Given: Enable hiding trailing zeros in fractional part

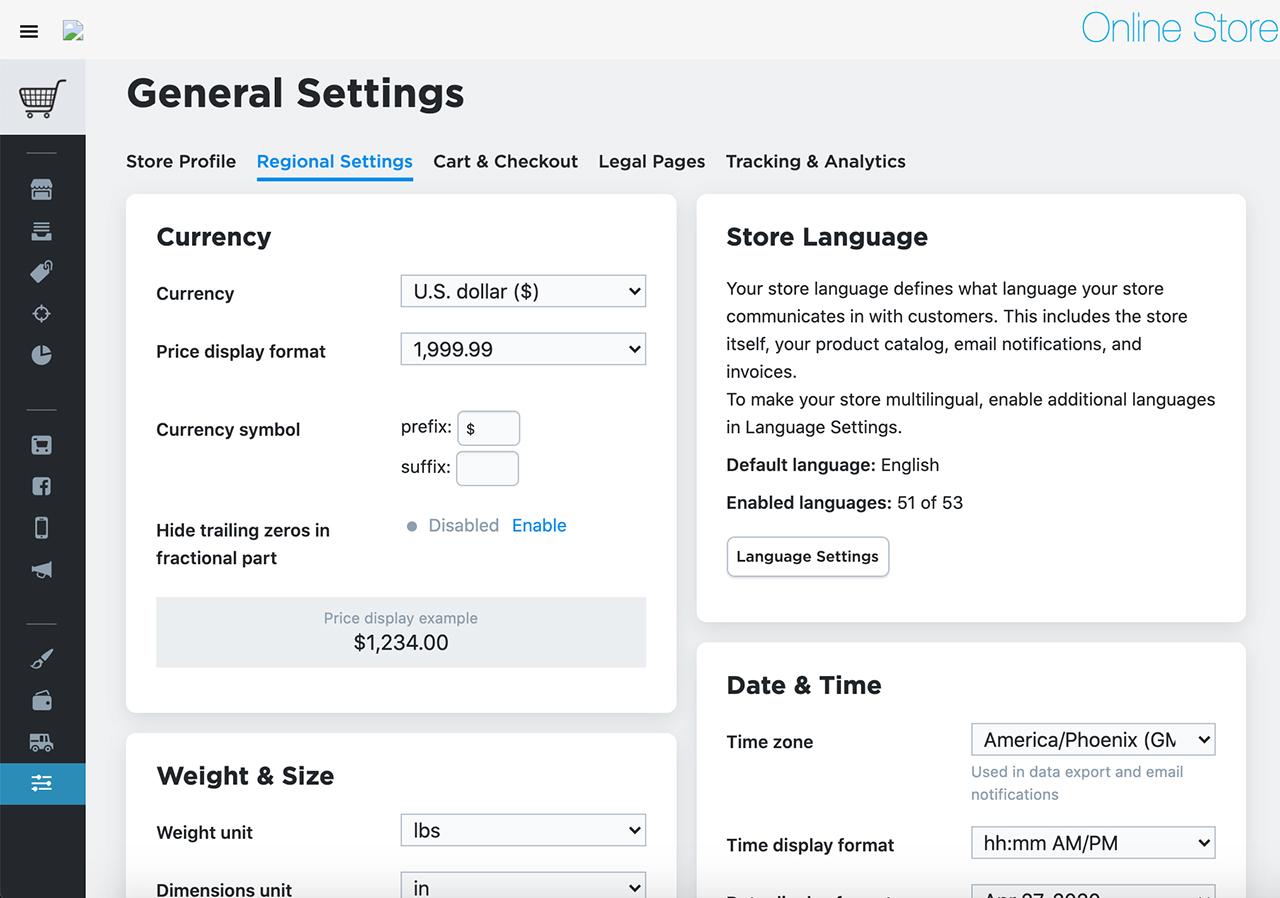Looking at the screenshot, I should (538, 525).
